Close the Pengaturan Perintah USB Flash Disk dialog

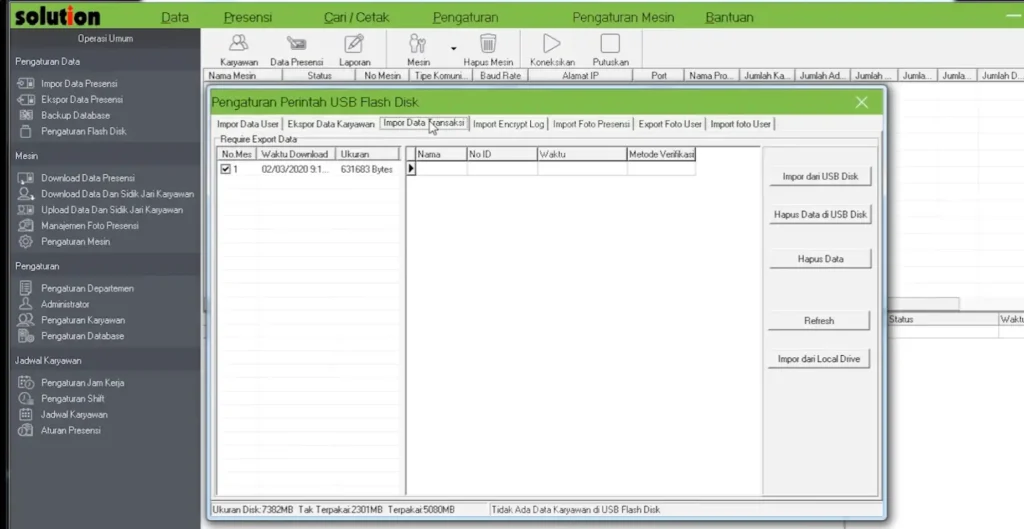coord(861,102)
